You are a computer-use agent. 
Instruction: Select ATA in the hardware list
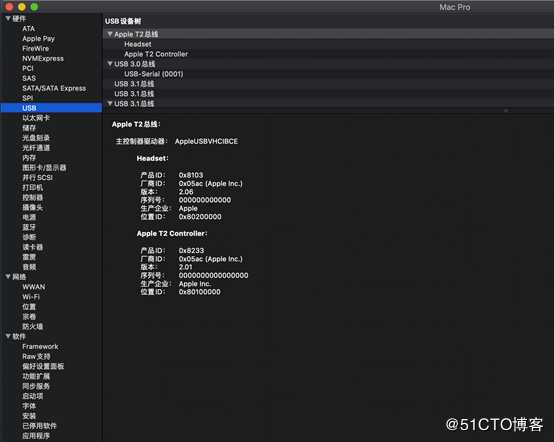click(x=29, y=29)
